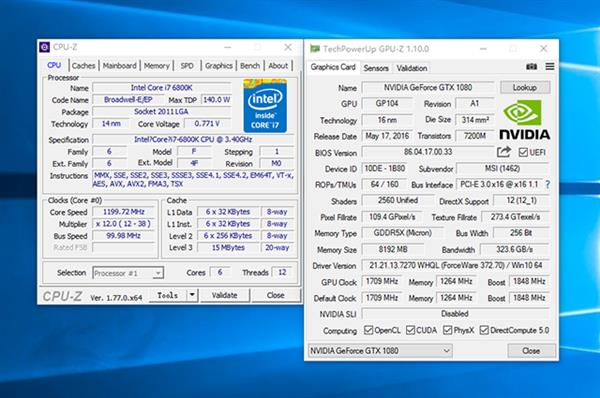Switch to the Mainboard tab
600x398 pixels.
coord(119,66)
